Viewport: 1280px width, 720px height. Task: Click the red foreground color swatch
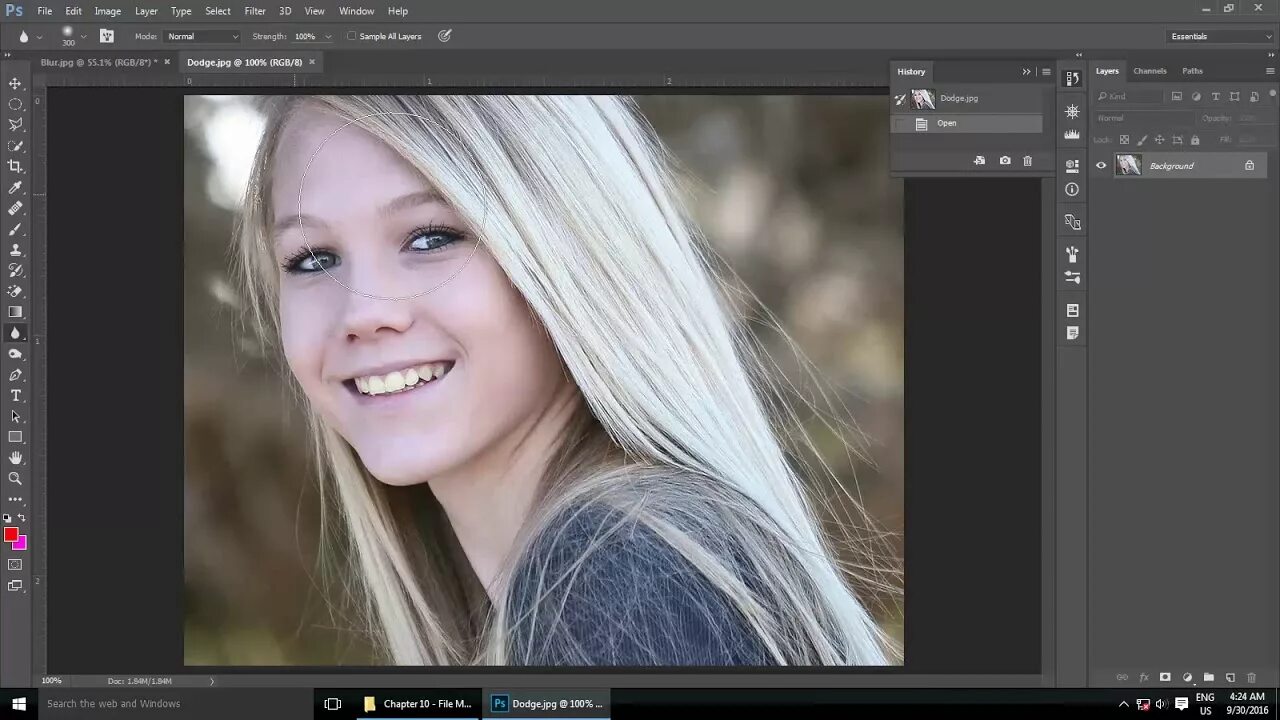[11, 534]
